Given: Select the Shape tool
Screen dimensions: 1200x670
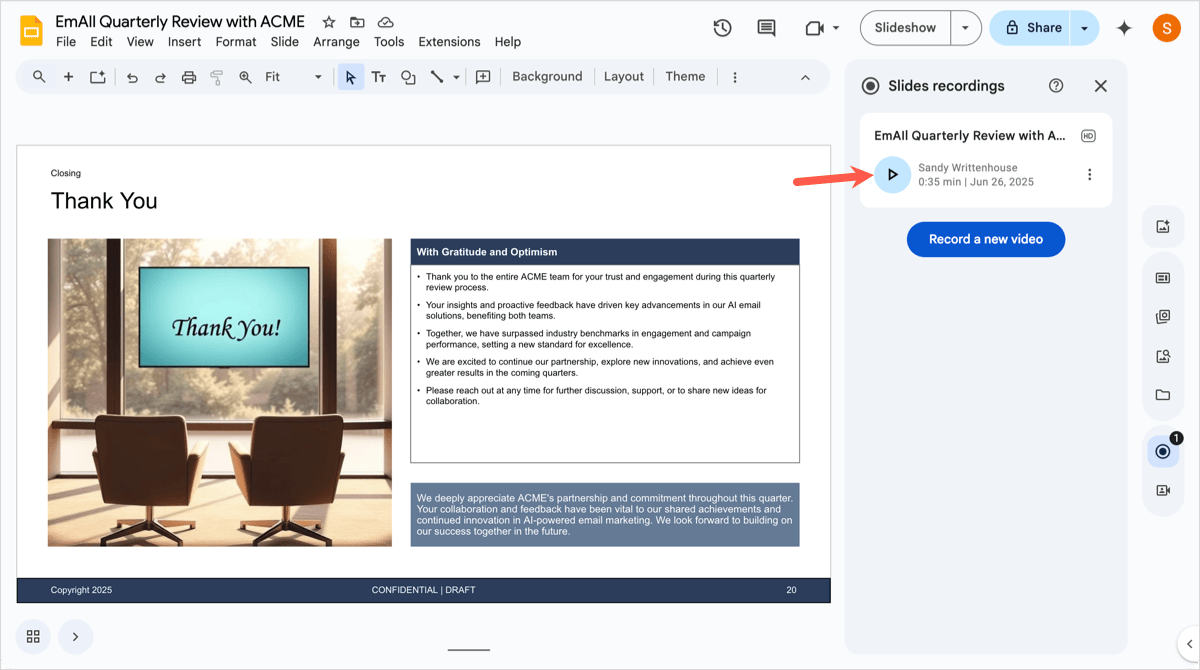Looking at the screenshot, I should (x=408, y=77).
